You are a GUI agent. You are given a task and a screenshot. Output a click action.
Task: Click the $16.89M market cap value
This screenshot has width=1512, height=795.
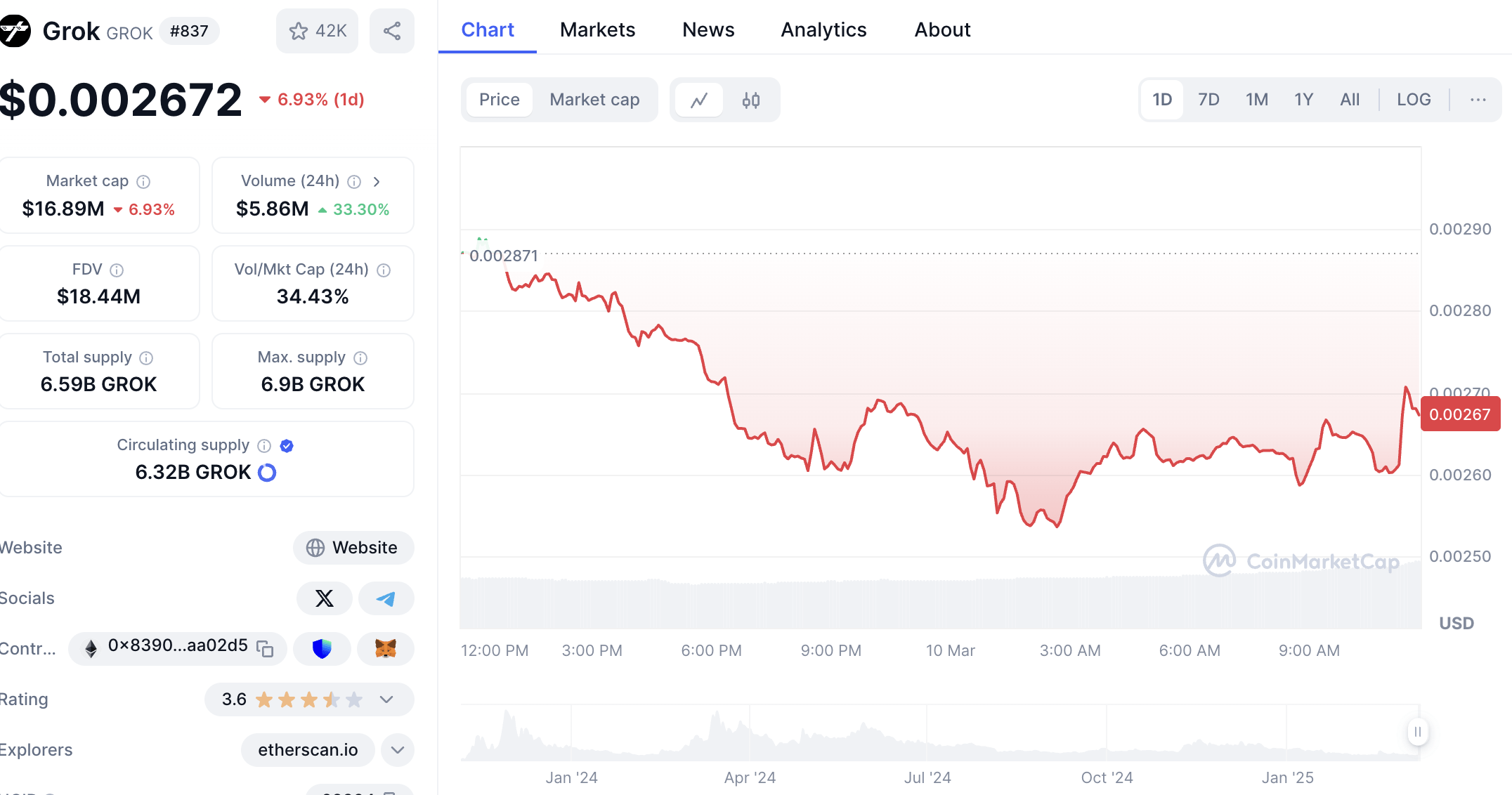pyautogui.click(x=63, y=209)
